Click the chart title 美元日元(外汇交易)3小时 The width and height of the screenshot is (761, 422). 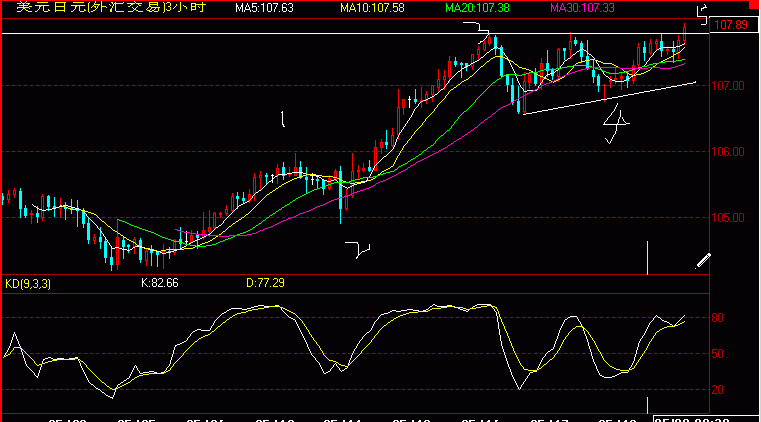coord(111,7)
